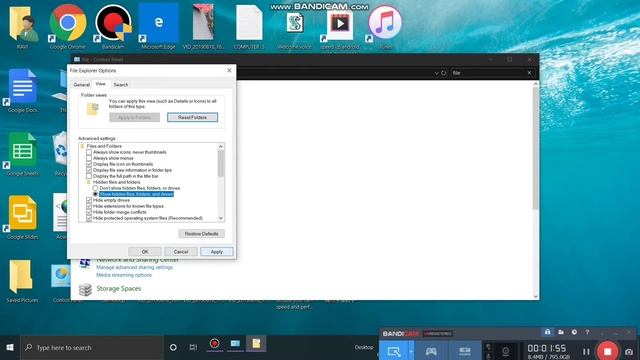Take a Bandicam screenshot with the camera icon
640x360 pixels.
[x=629, y=352]
